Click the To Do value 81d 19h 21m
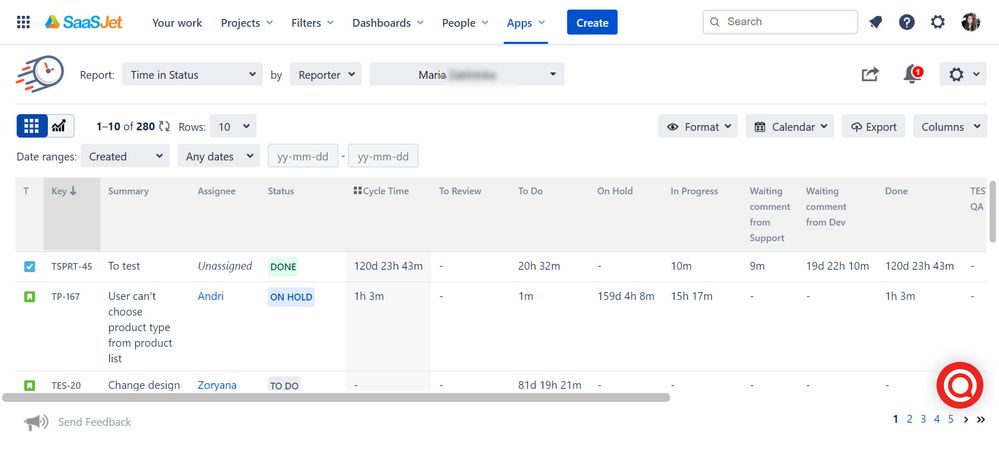 pyautogui.click(x=549, y=385)
